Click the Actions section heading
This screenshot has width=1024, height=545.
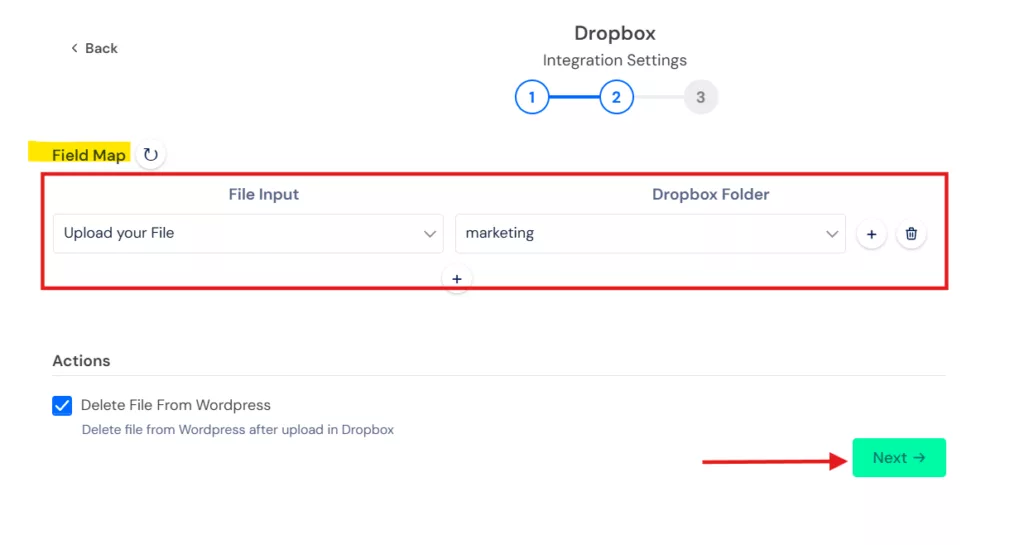tap(81, 360)
